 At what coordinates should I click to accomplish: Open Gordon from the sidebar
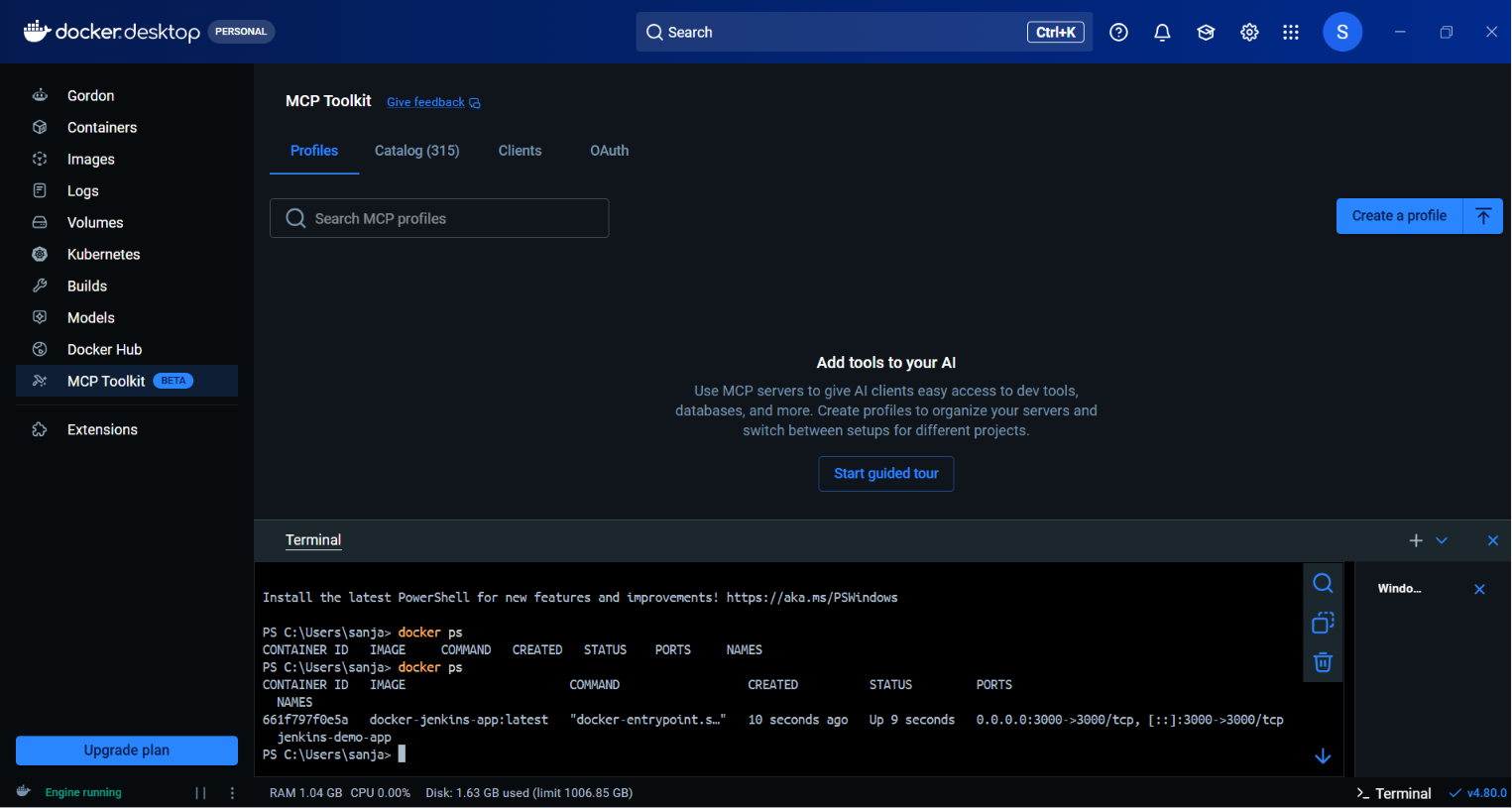pyautogui.click(x=127, y=95)
